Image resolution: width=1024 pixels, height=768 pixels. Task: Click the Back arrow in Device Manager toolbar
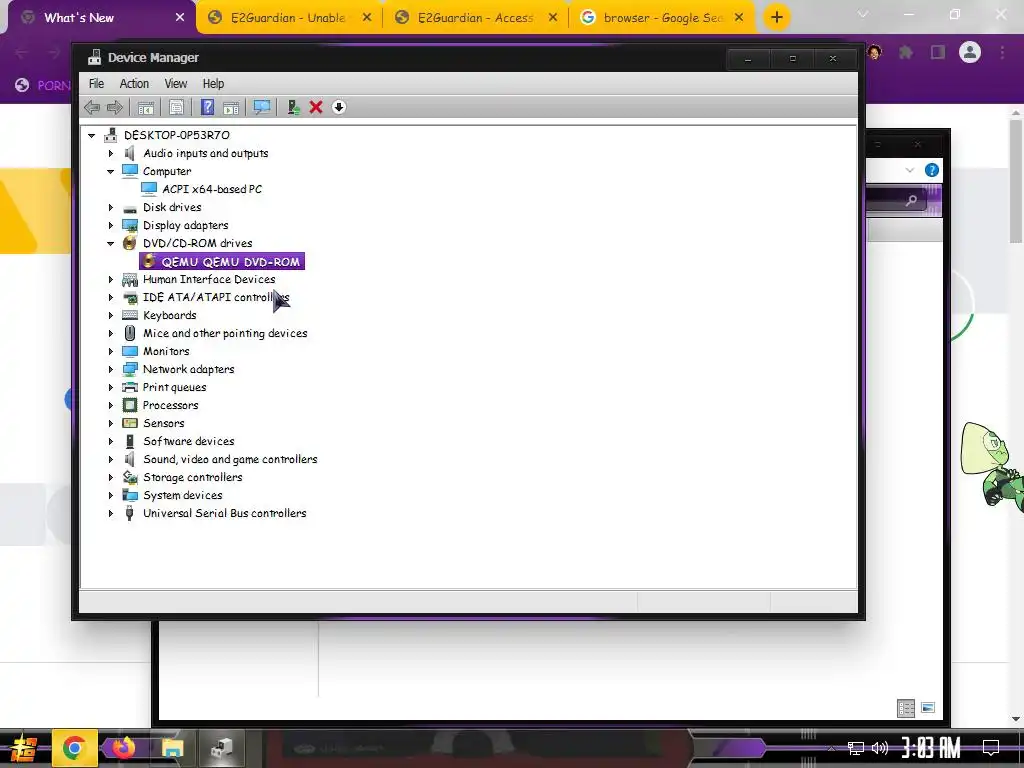coord(92,107)
